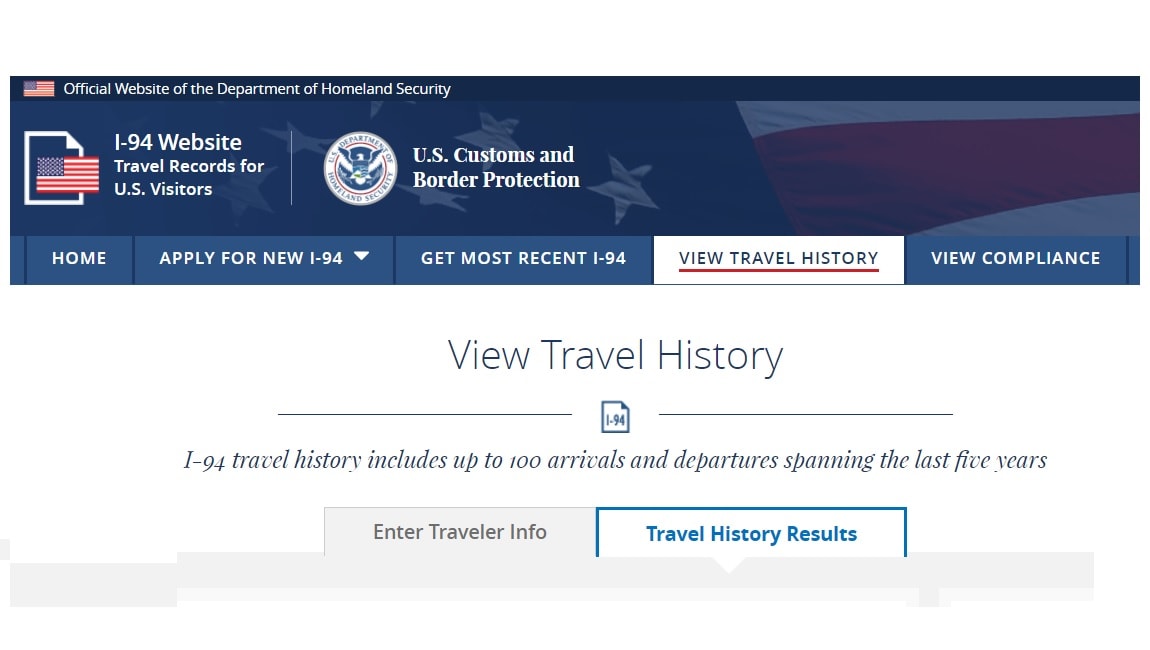Click the Department of Homeland Security seal
The height and width of the screenshot is (650, 1150).
tap(360, 168)
